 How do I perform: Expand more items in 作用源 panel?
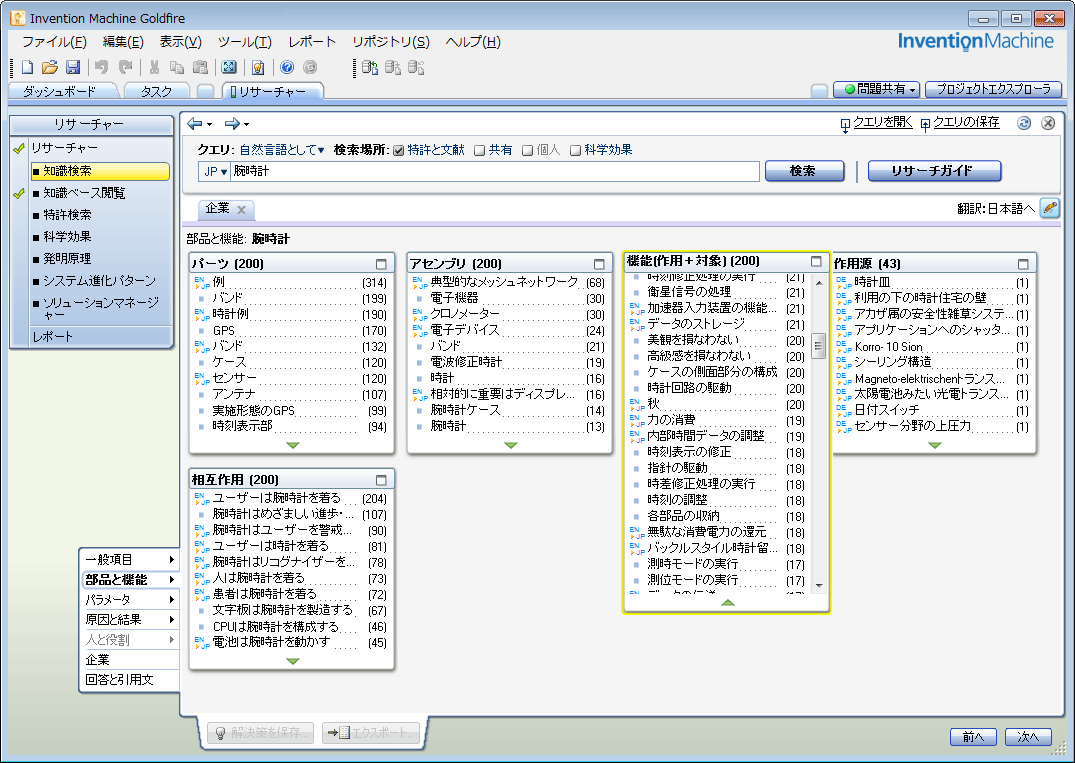934,446
